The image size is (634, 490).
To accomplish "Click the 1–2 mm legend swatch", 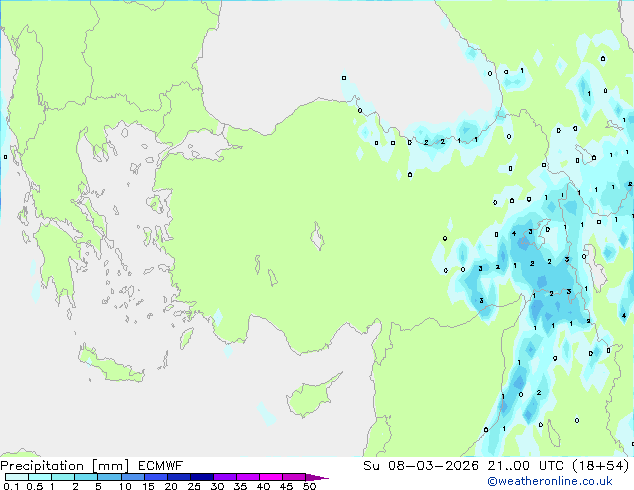I will (x=63, y=477).
